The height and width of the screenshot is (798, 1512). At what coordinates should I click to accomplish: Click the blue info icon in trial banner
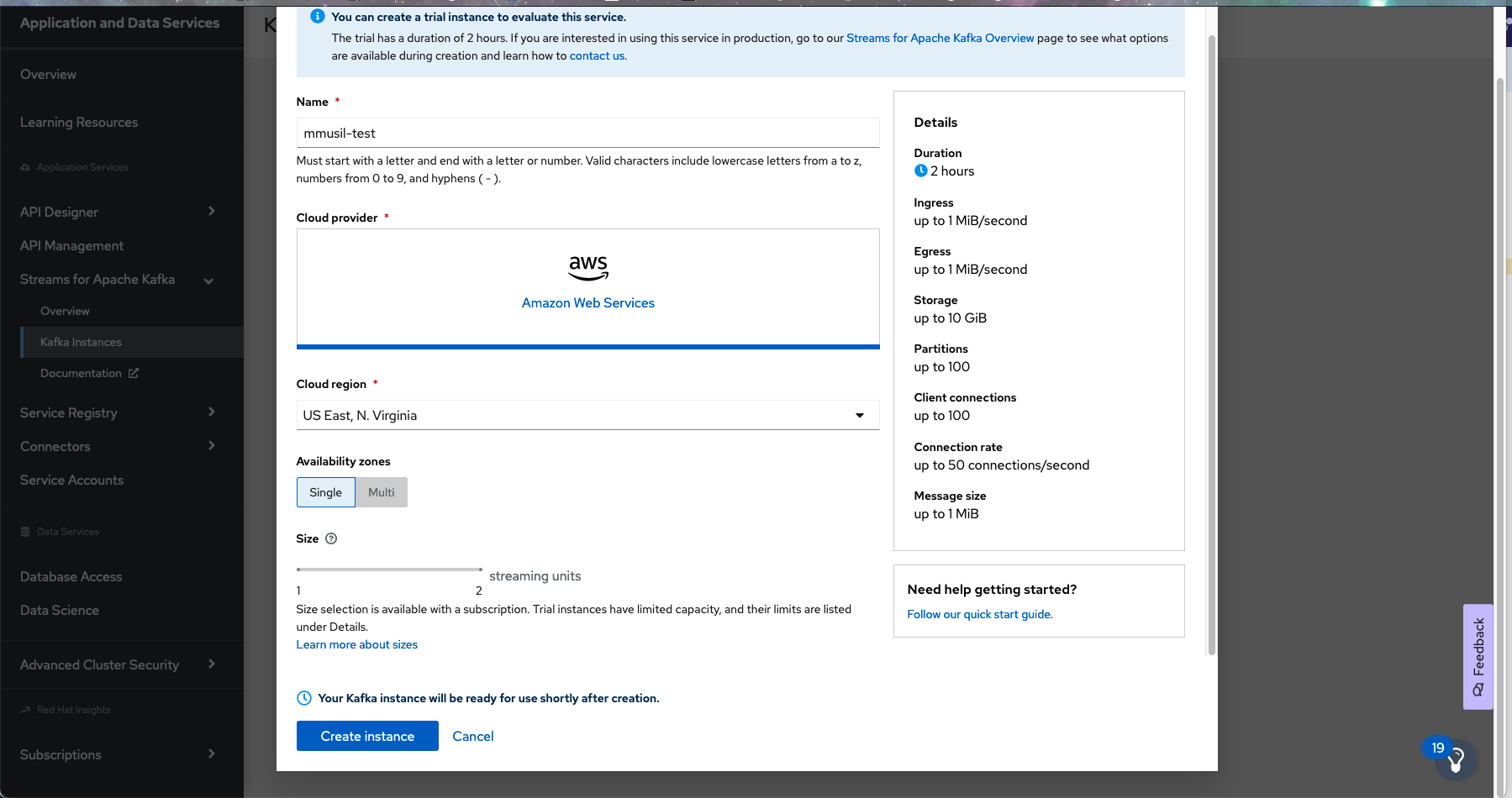tap(317, 17)
